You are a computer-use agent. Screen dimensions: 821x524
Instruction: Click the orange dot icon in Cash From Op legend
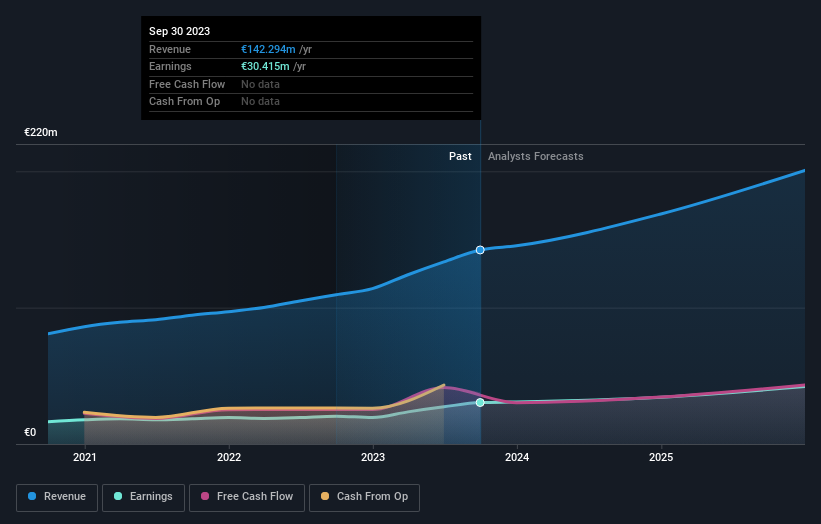pos(325,496)
